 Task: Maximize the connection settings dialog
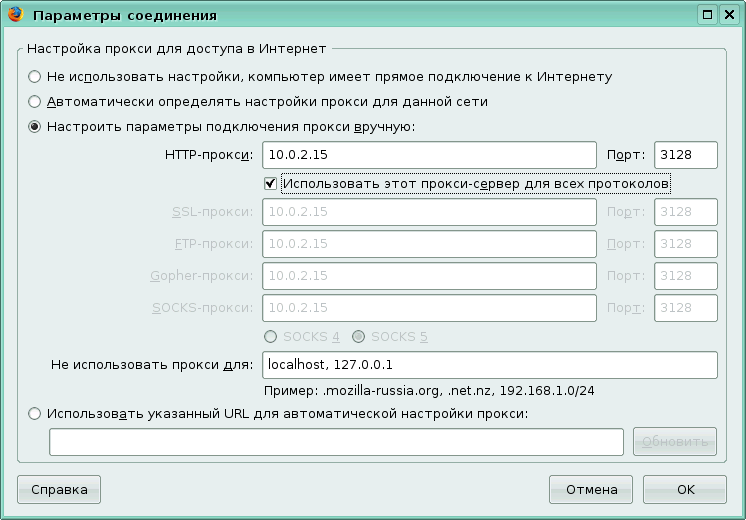(x=707, y=15)
